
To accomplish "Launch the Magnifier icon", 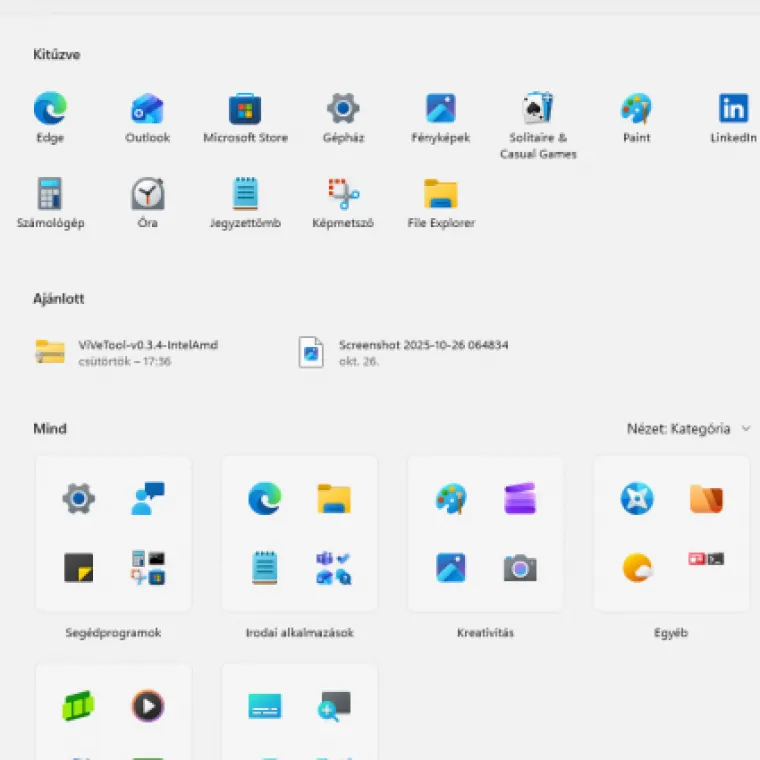I will click(x=334, y=706).
